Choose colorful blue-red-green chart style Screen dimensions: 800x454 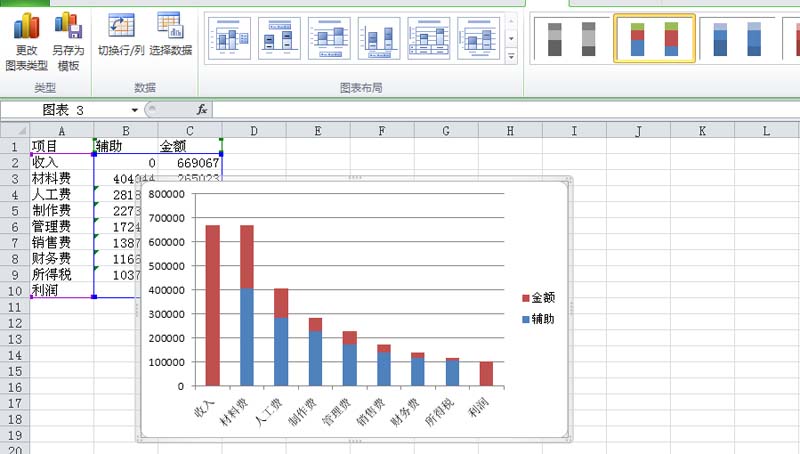coord(654,39)
